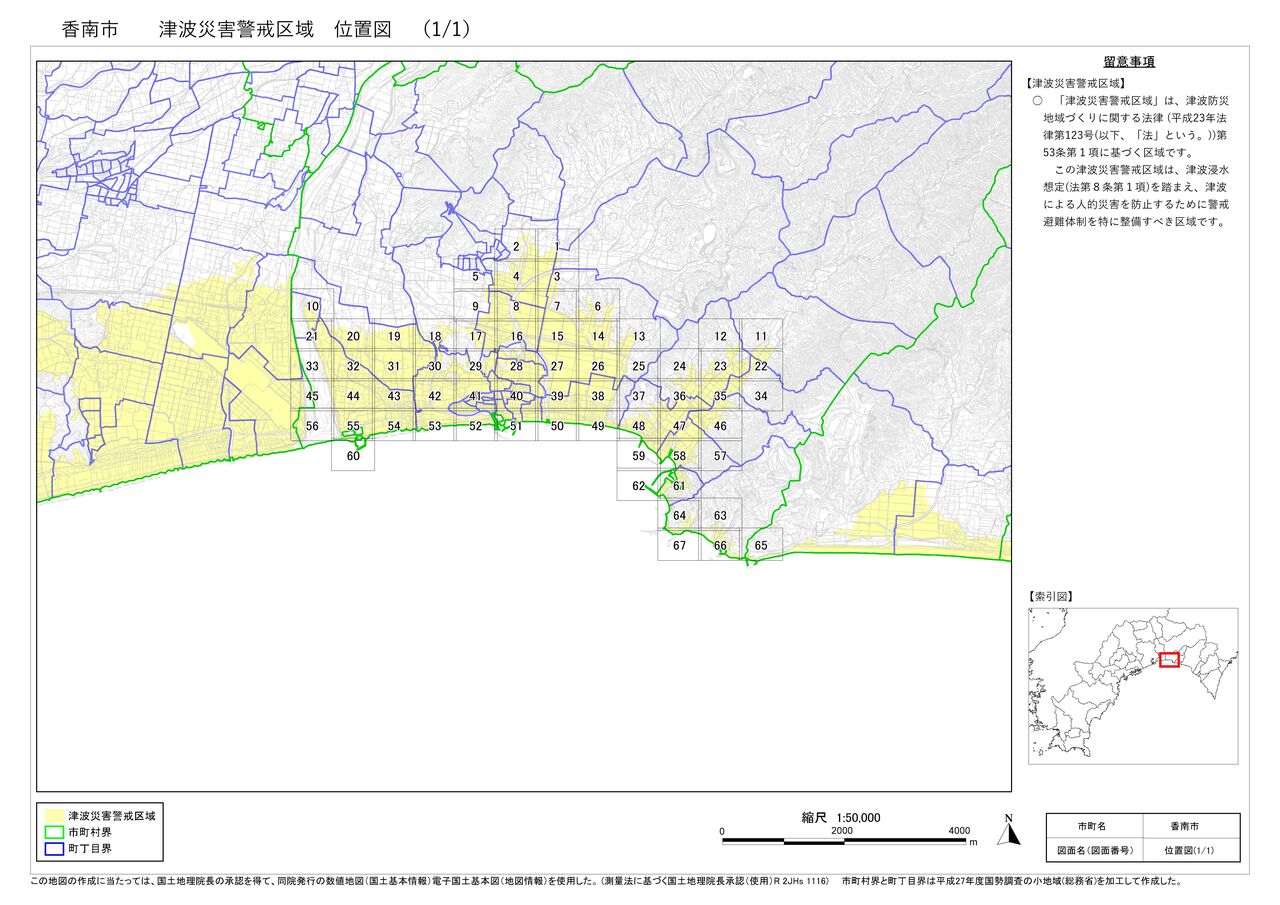1280x905 pixels.
Task: Click the 縮尺 1:50,000 scale label
Action: (841, 817)
